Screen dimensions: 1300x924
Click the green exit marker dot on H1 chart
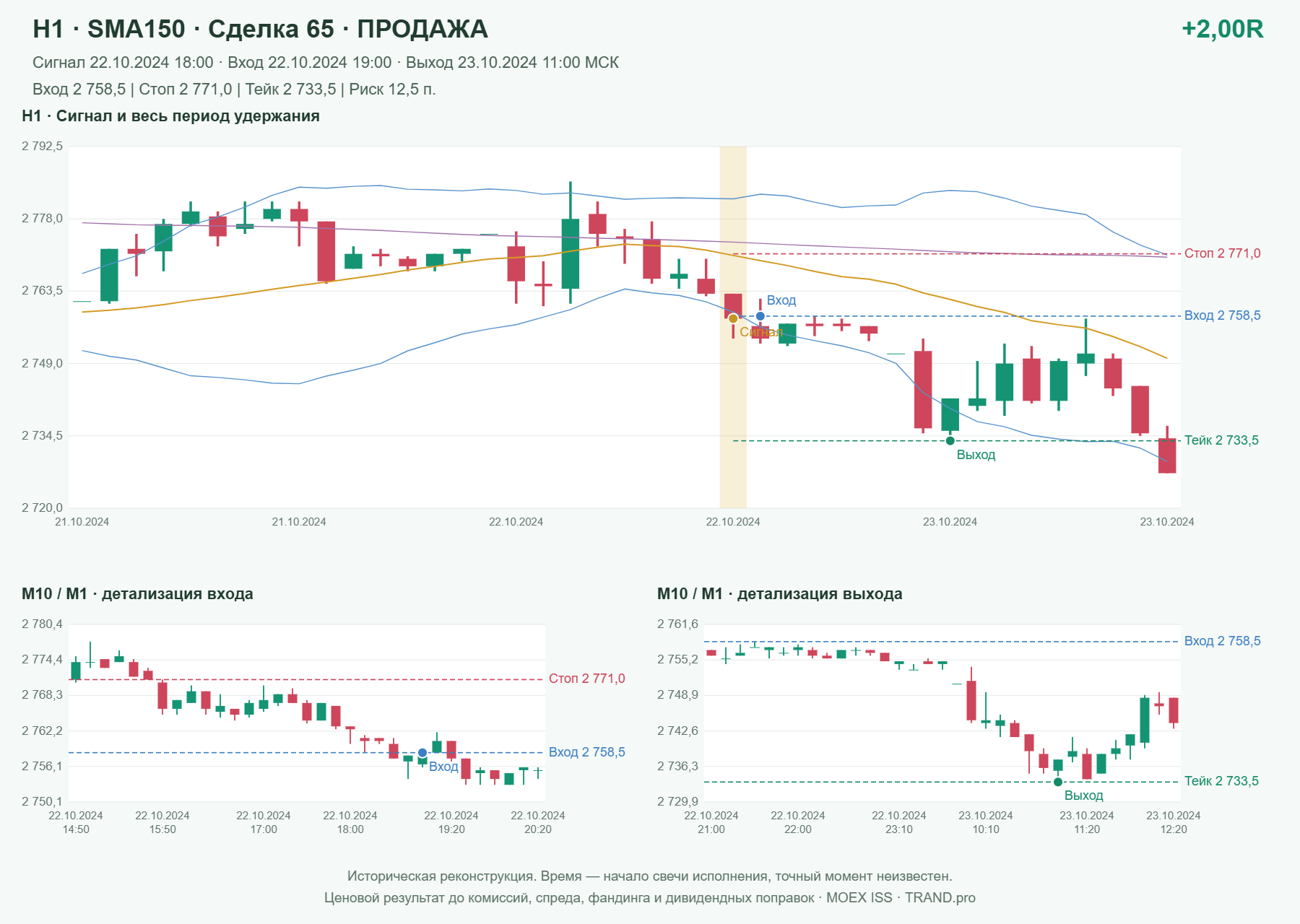pyautogui.click(x=950, y=440)
